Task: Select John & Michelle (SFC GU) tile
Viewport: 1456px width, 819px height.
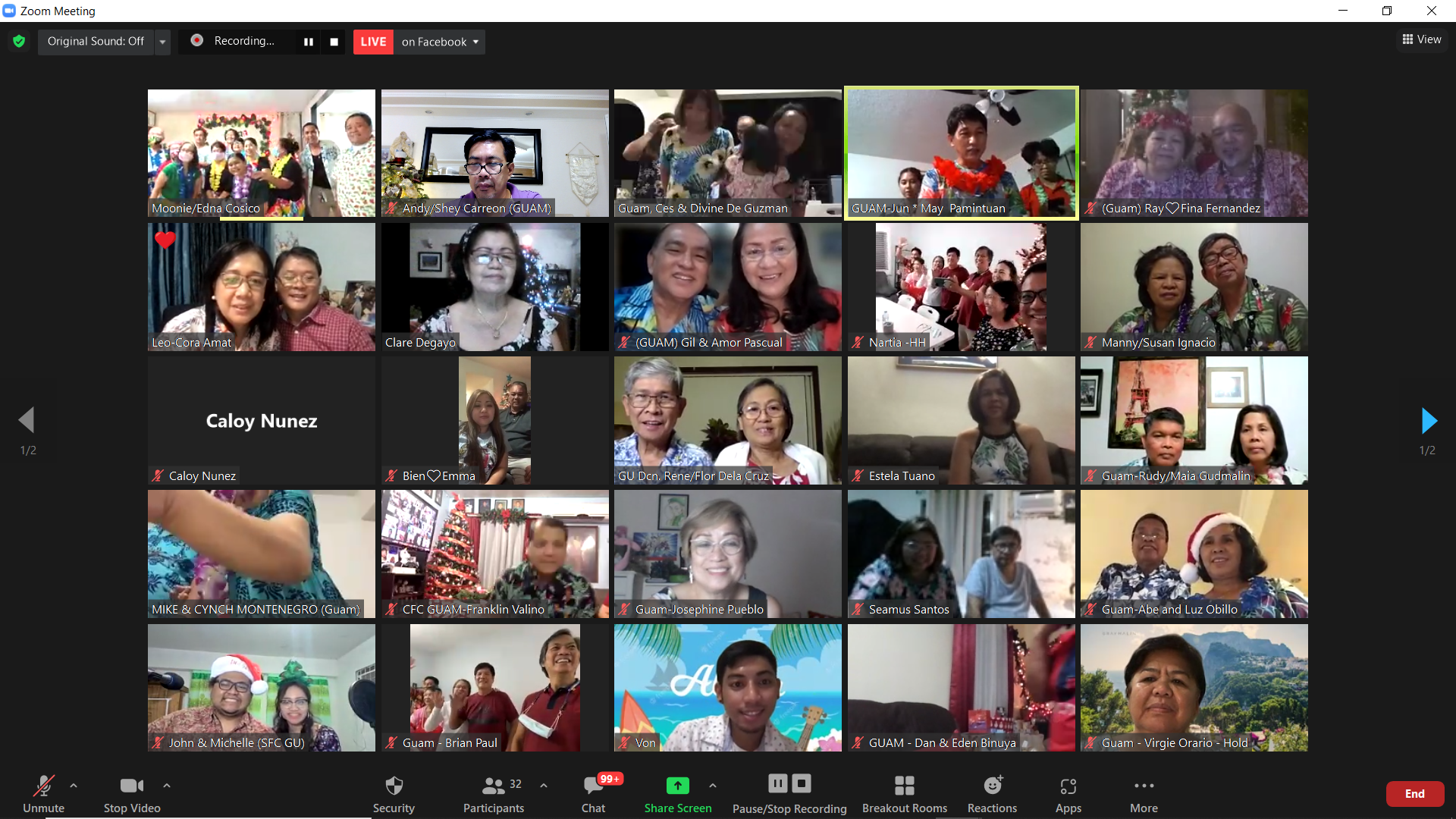Action: pyautogui.click(x=262, y=688)
